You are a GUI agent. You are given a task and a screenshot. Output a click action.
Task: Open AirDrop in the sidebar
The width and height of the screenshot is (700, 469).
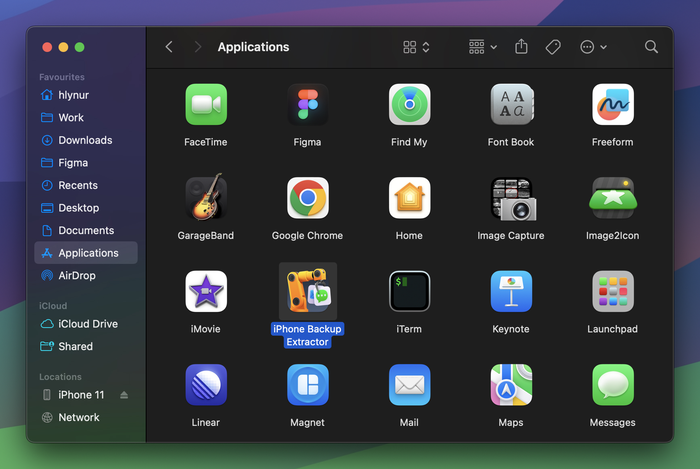[x=86, y=275]
